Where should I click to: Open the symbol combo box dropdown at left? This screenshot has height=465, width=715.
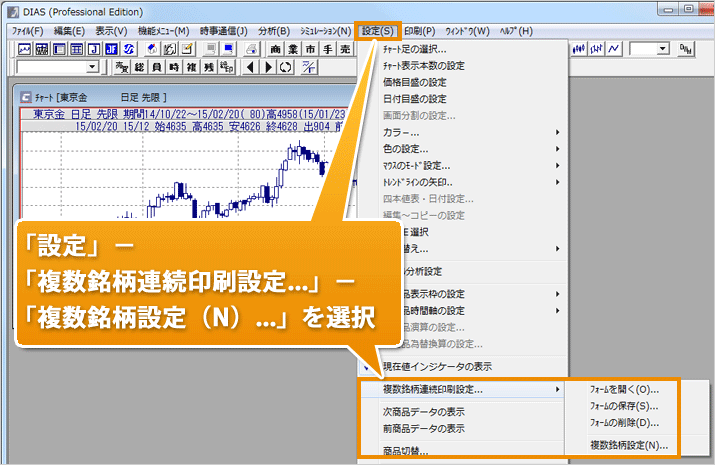click(x=92, y=67)
